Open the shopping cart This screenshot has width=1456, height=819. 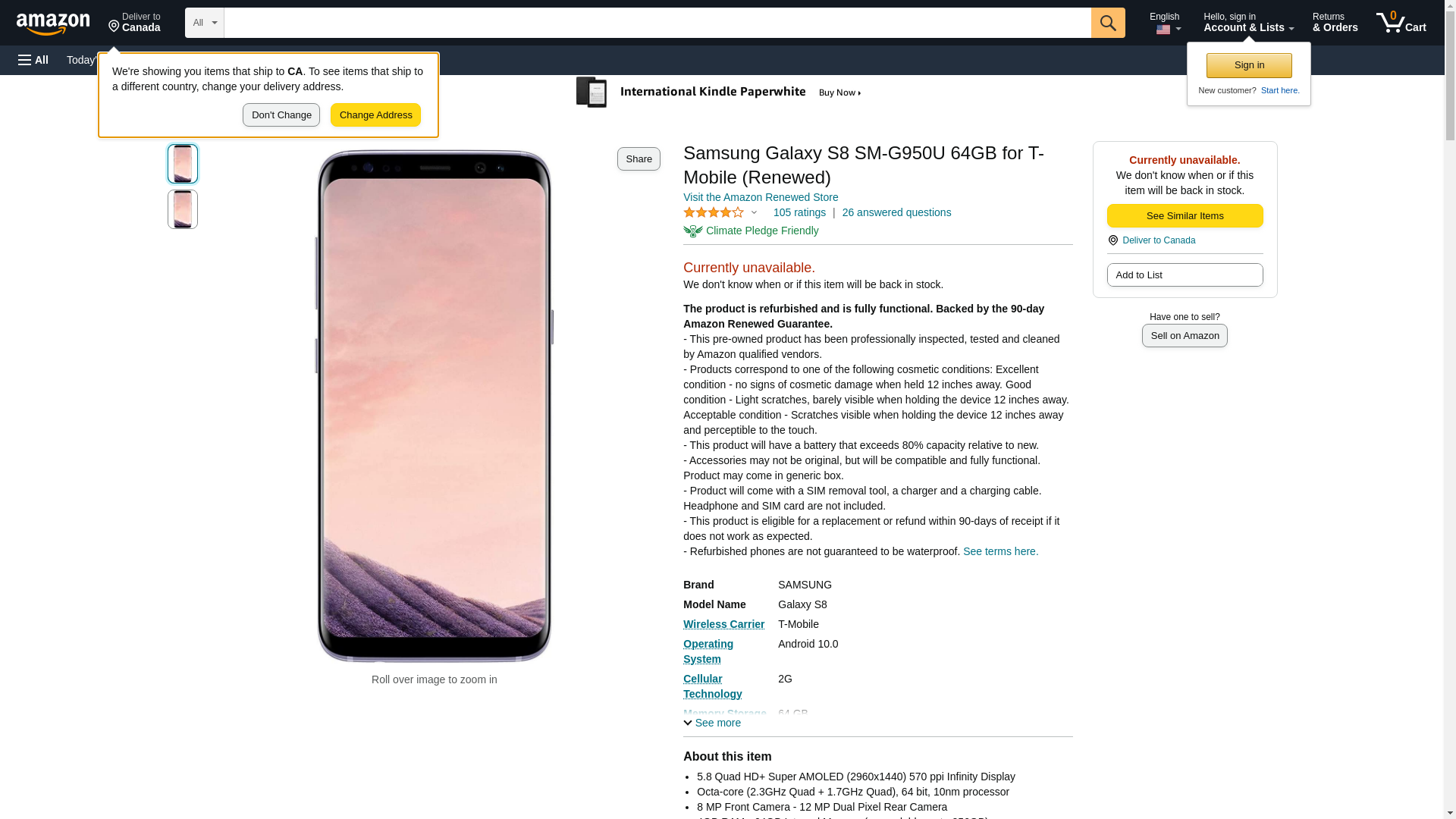[x=1401, y=23]
